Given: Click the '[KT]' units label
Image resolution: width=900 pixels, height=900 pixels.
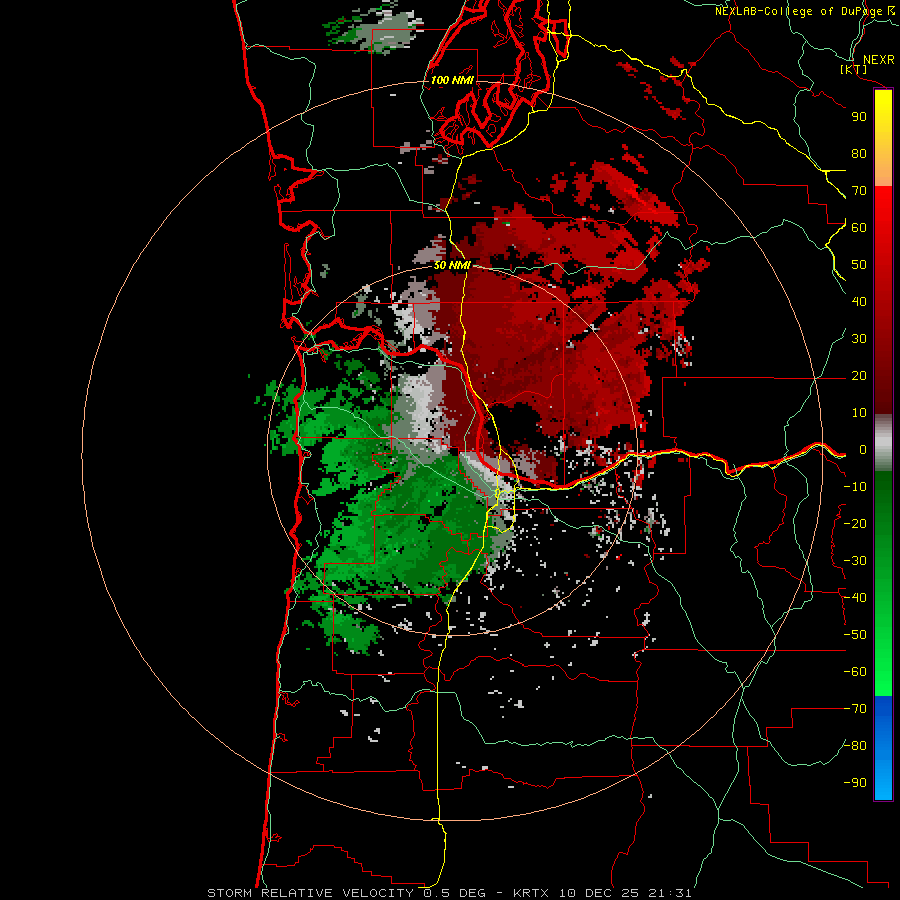Looking at the screenshot, I should tap(854, 69).
